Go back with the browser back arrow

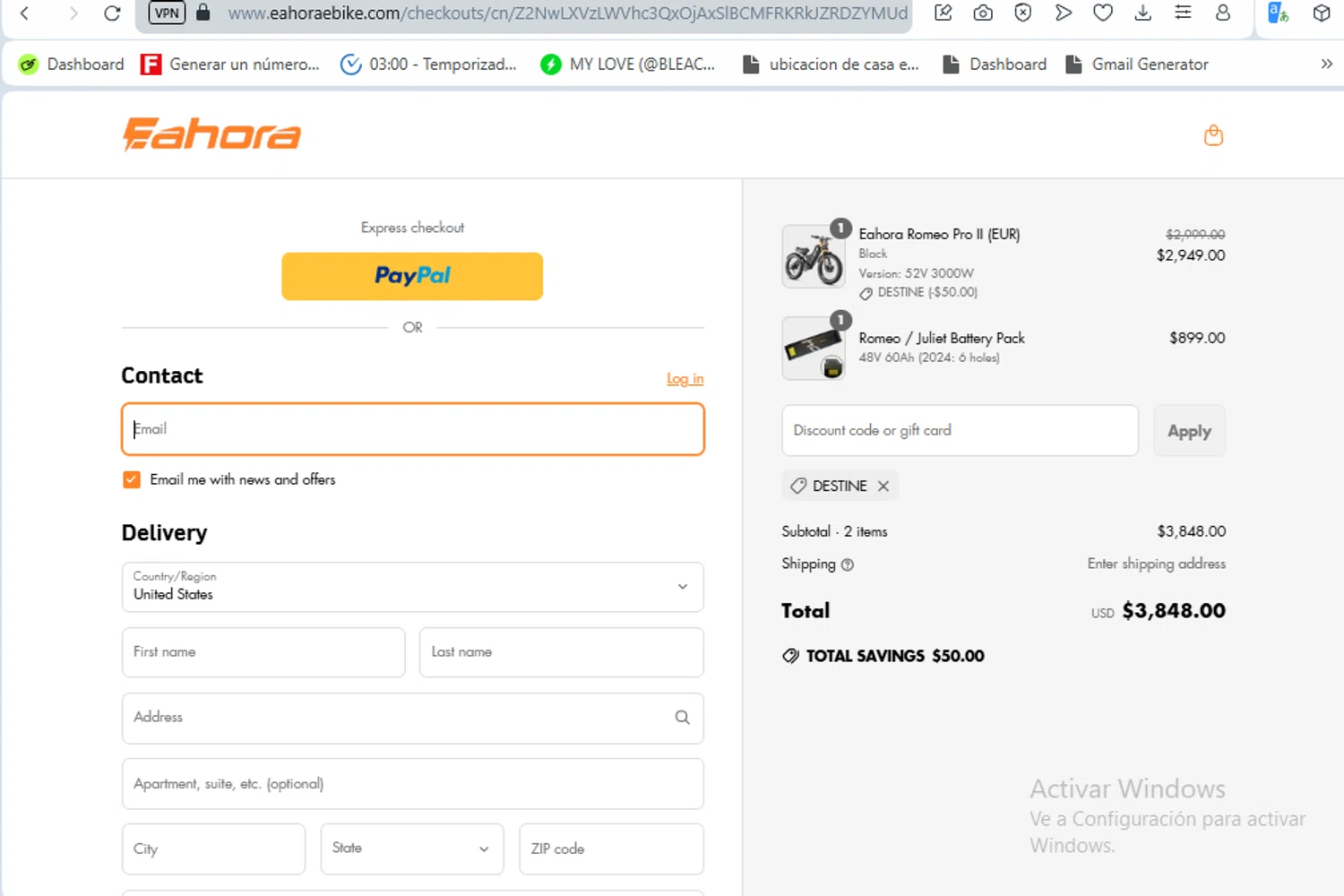(x=25, y=13)
